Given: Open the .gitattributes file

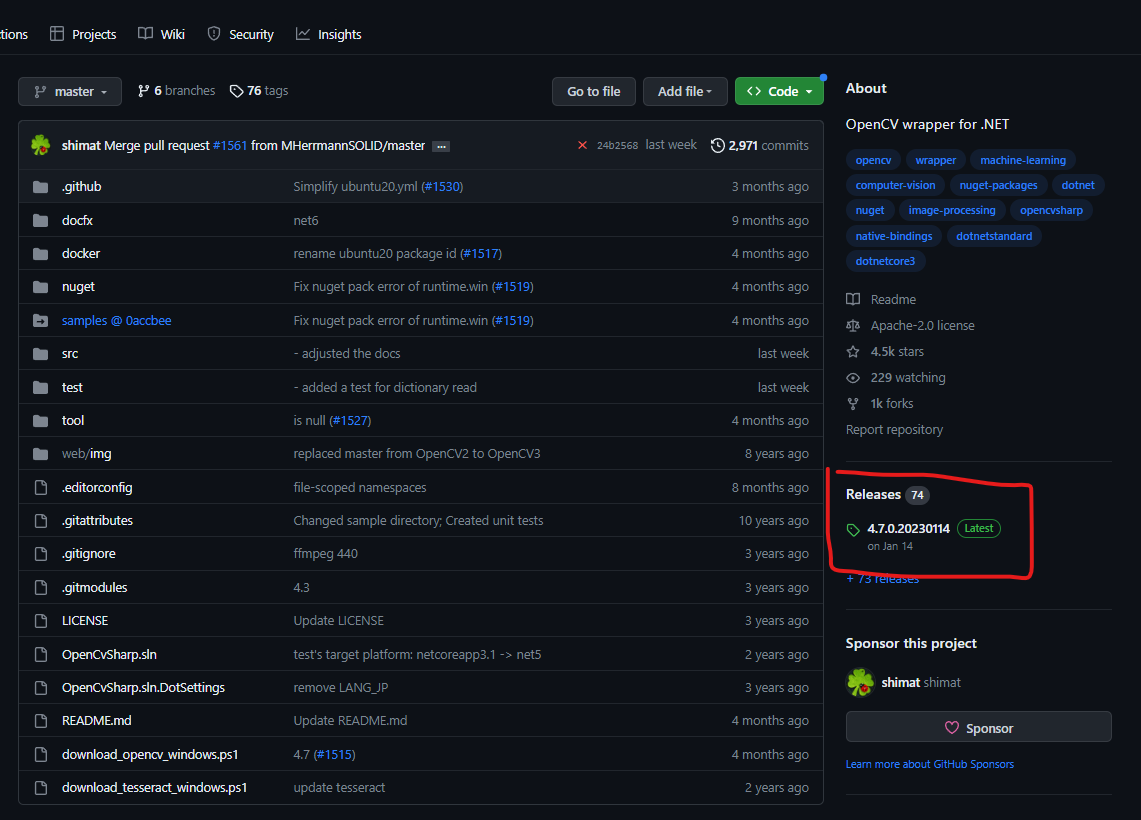Looking at the screenshot, I should [x=98, y=521].
